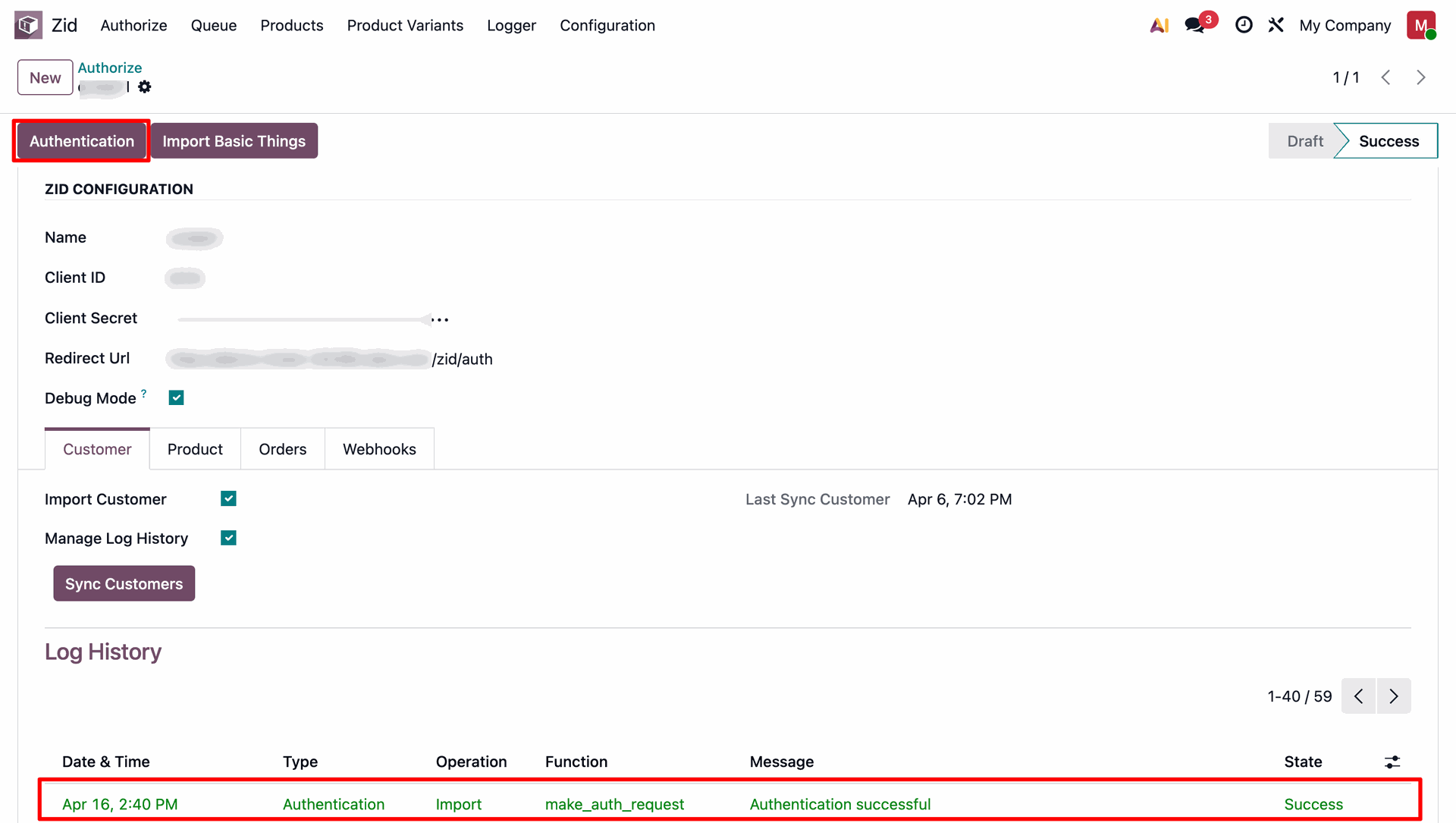Open the Product Variants menu
The width and height of the screenshot is (1456, 823).
(405, 25)
